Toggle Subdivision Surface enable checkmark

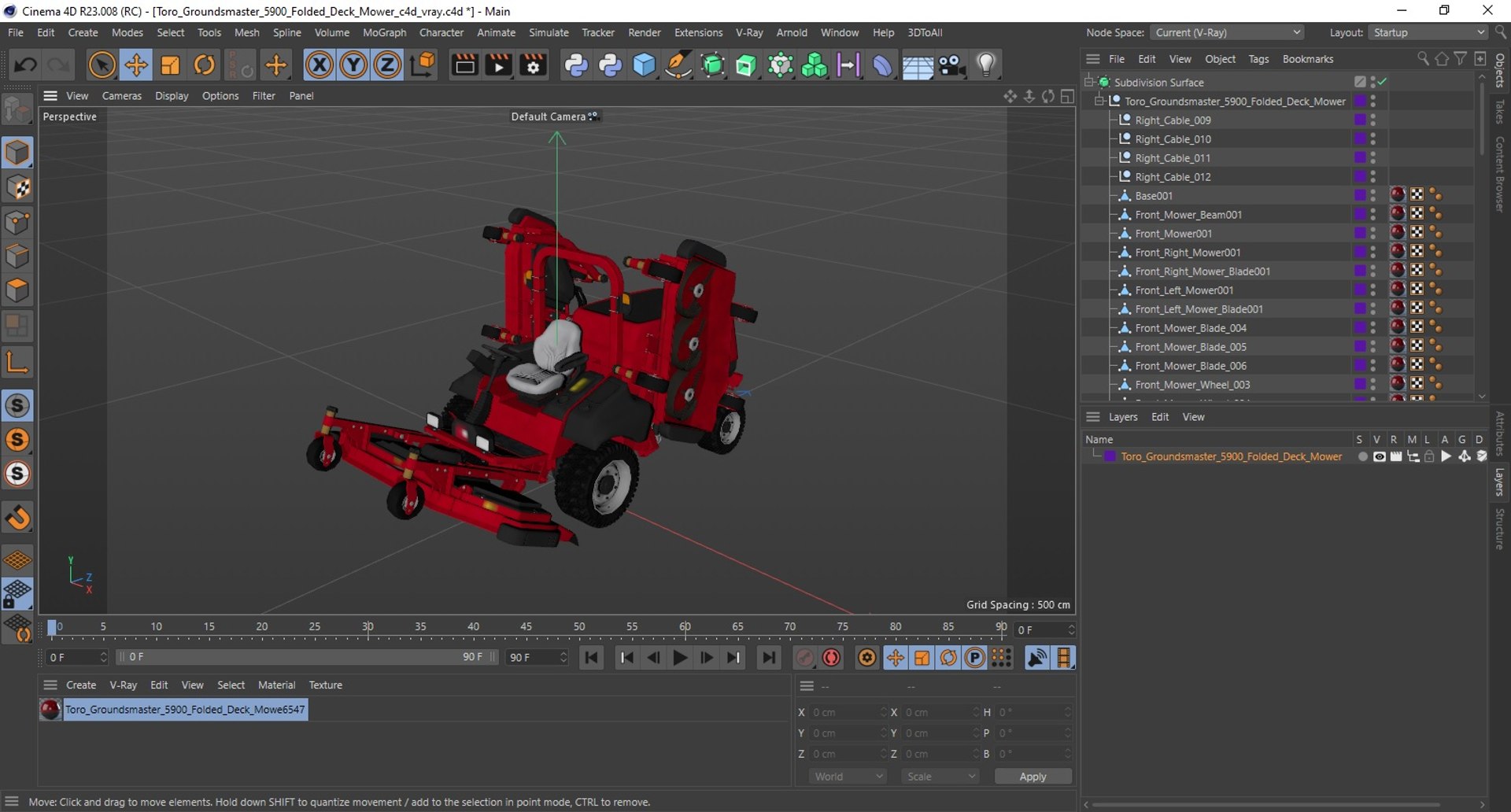pos(1383,82)
